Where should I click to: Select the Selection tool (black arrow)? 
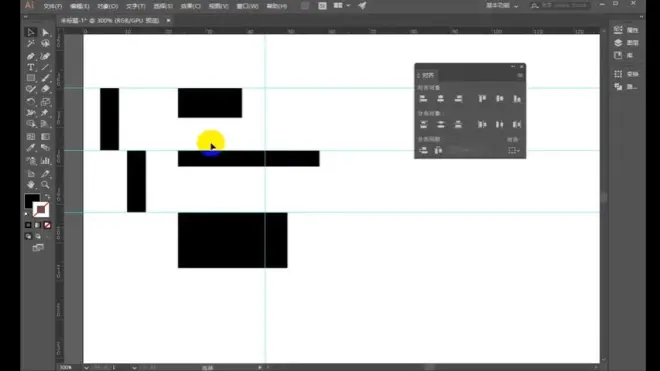31,33
